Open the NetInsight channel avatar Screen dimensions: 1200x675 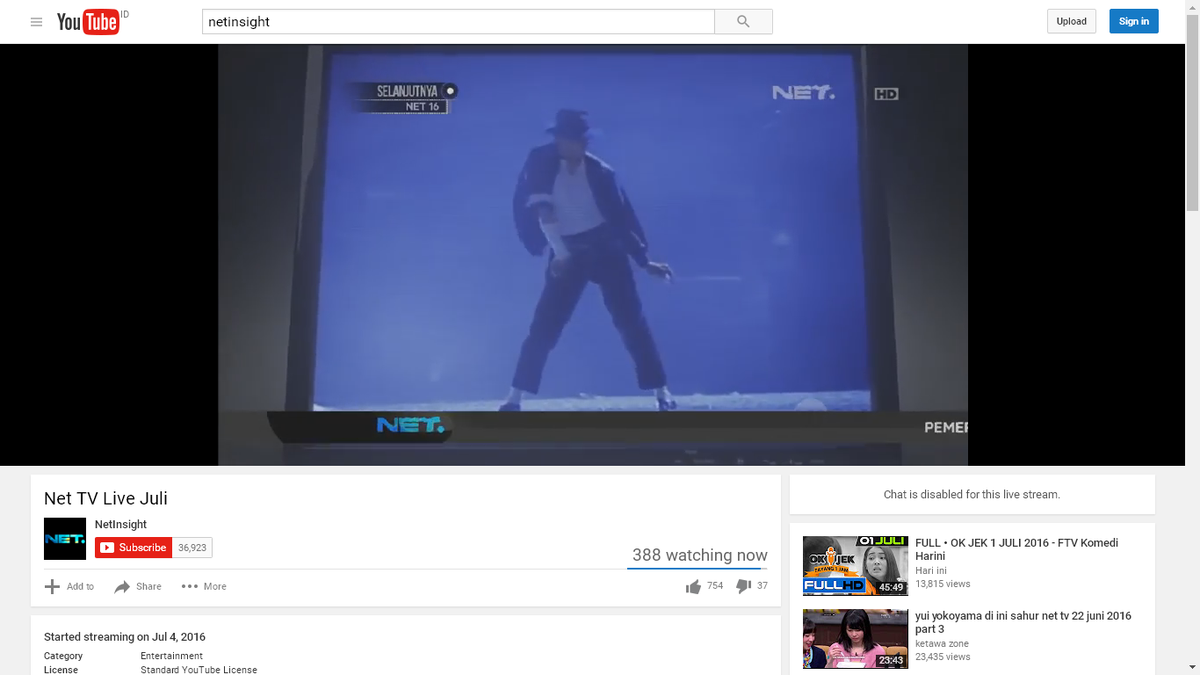[65, 538]
